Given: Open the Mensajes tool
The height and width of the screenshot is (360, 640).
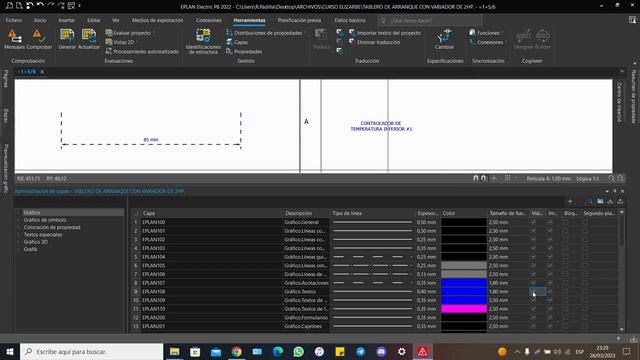Looking at the screenshot, I should pos(14,40).
